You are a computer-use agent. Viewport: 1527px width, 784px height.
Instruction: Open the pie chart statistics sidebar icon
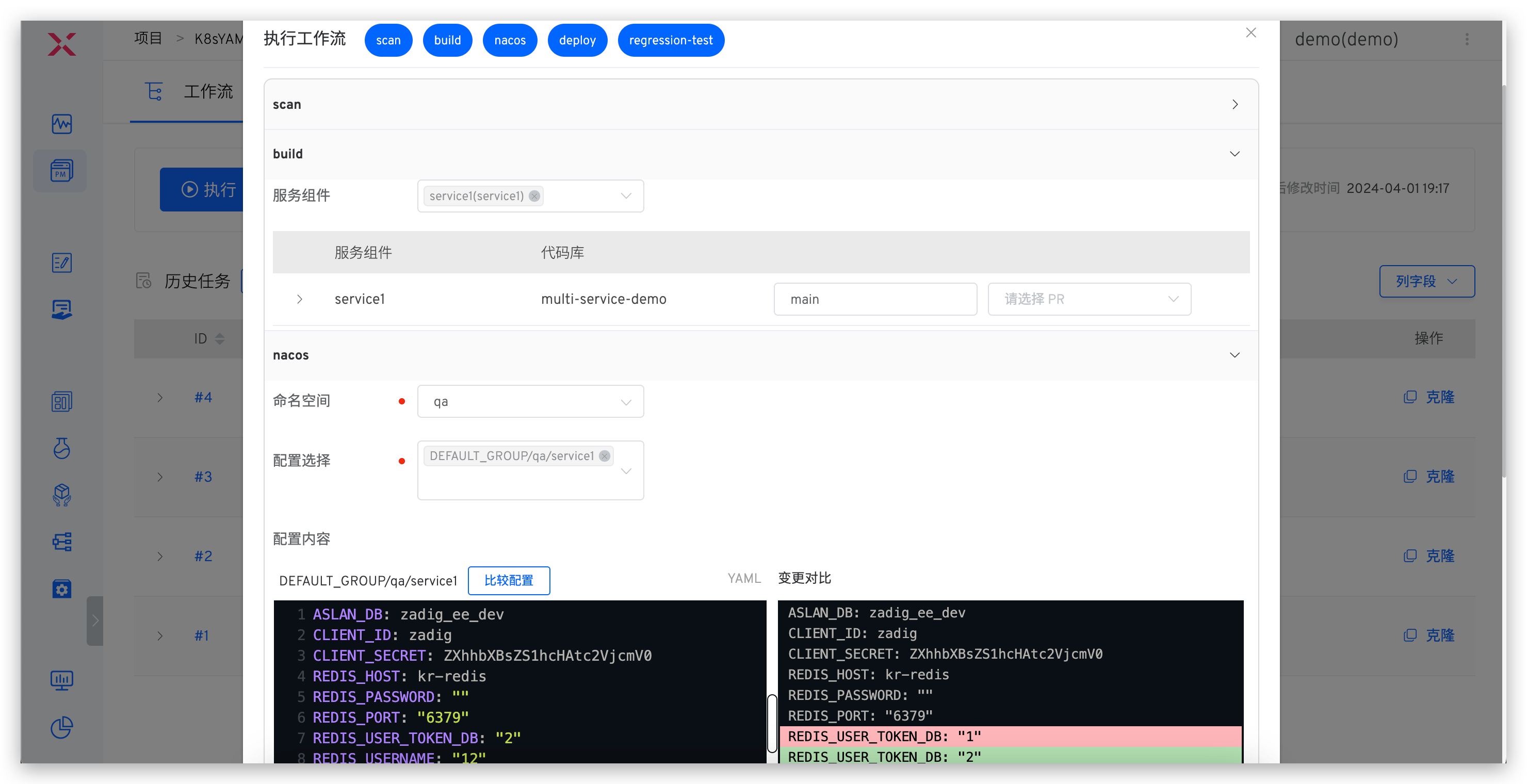coord(62,727)
